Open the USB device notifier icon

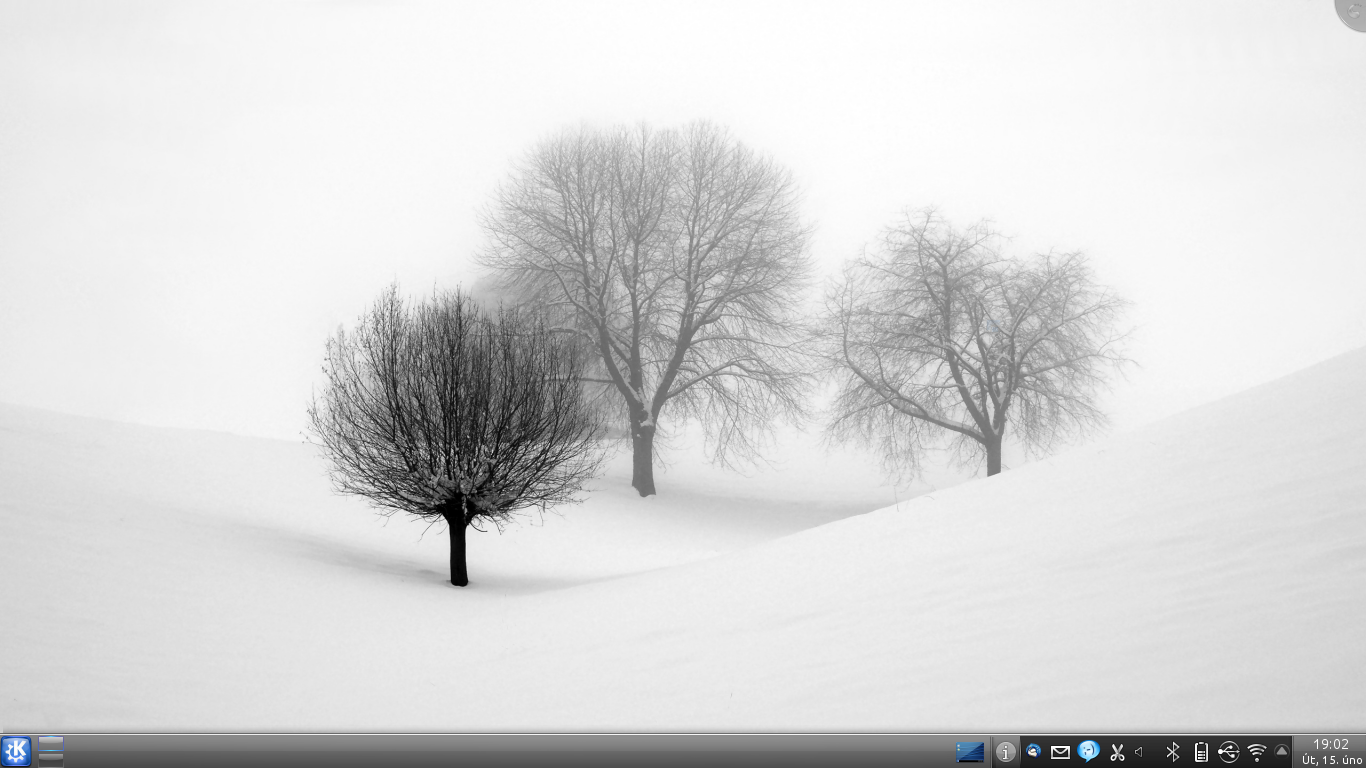pyautogui.click(x=1229, y=752)
